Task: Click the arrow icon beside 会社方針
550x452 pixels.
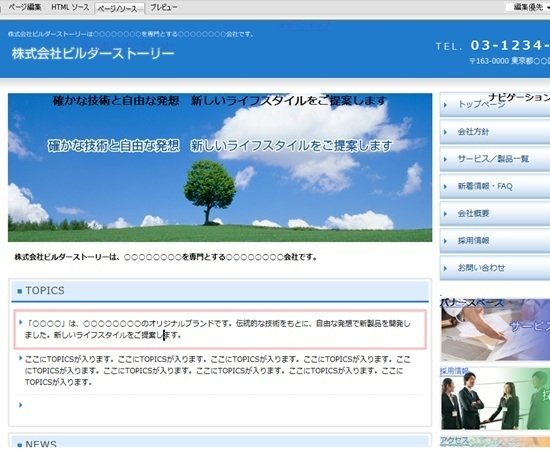Action: coord(445,132)
